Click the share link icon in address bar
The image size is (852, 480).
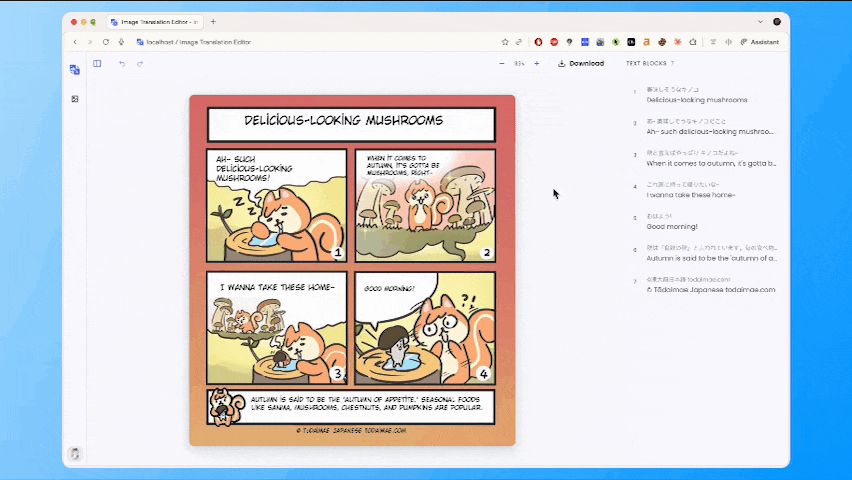coord(519,42)
